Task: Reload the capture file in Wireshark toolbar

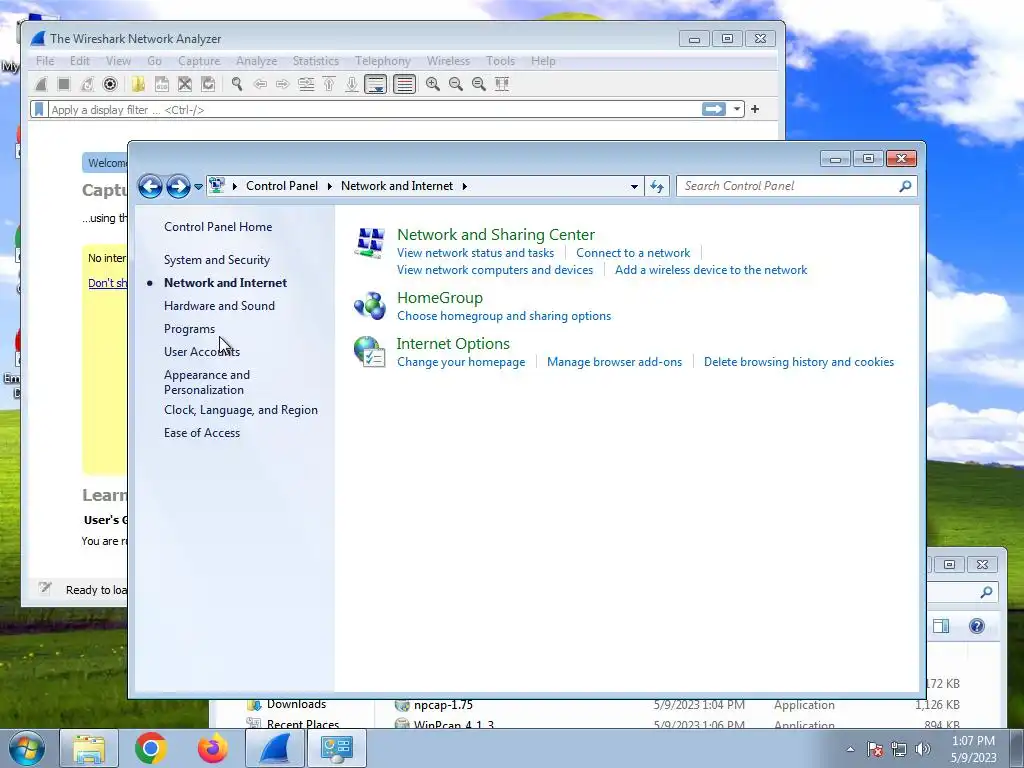Action: [208, 84]
